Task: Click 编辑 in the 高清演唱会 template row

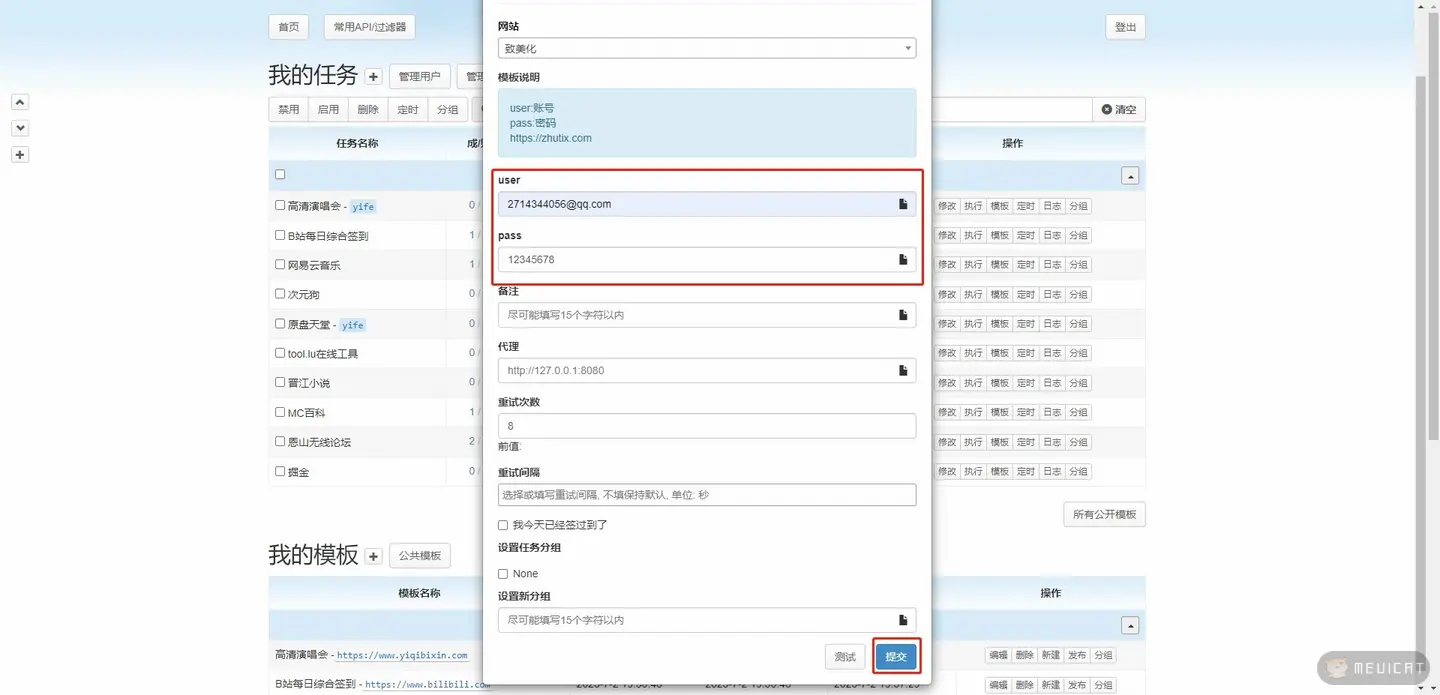Action: click(x=998, y=655)
